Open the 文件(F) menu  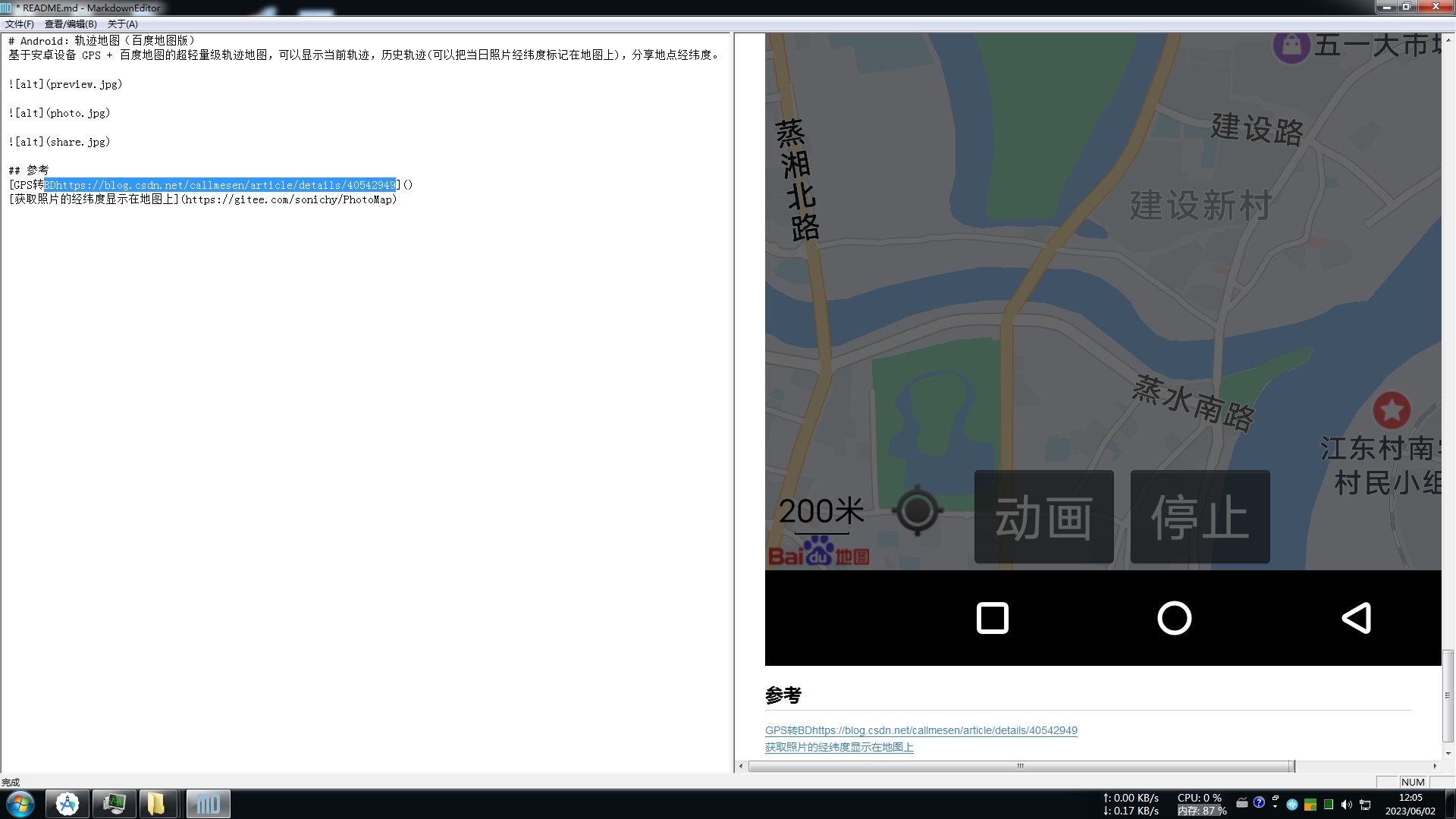click(x=20, y=24)
